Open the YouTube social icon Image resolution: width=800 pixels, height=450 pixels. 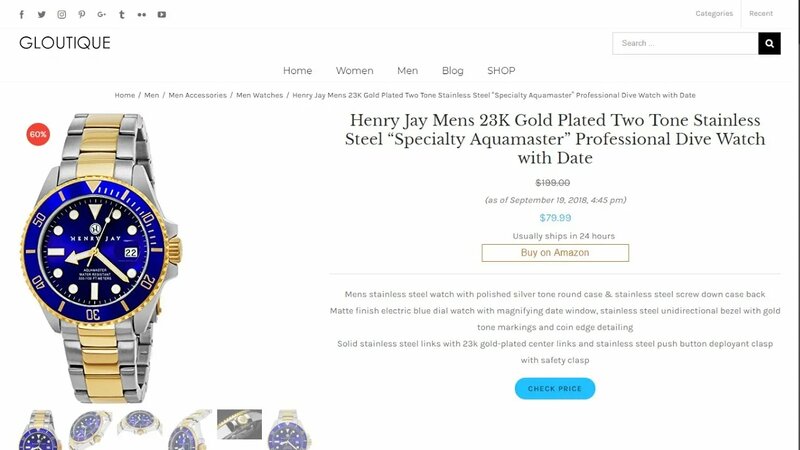pyautogui.click(x=162, y=14)
